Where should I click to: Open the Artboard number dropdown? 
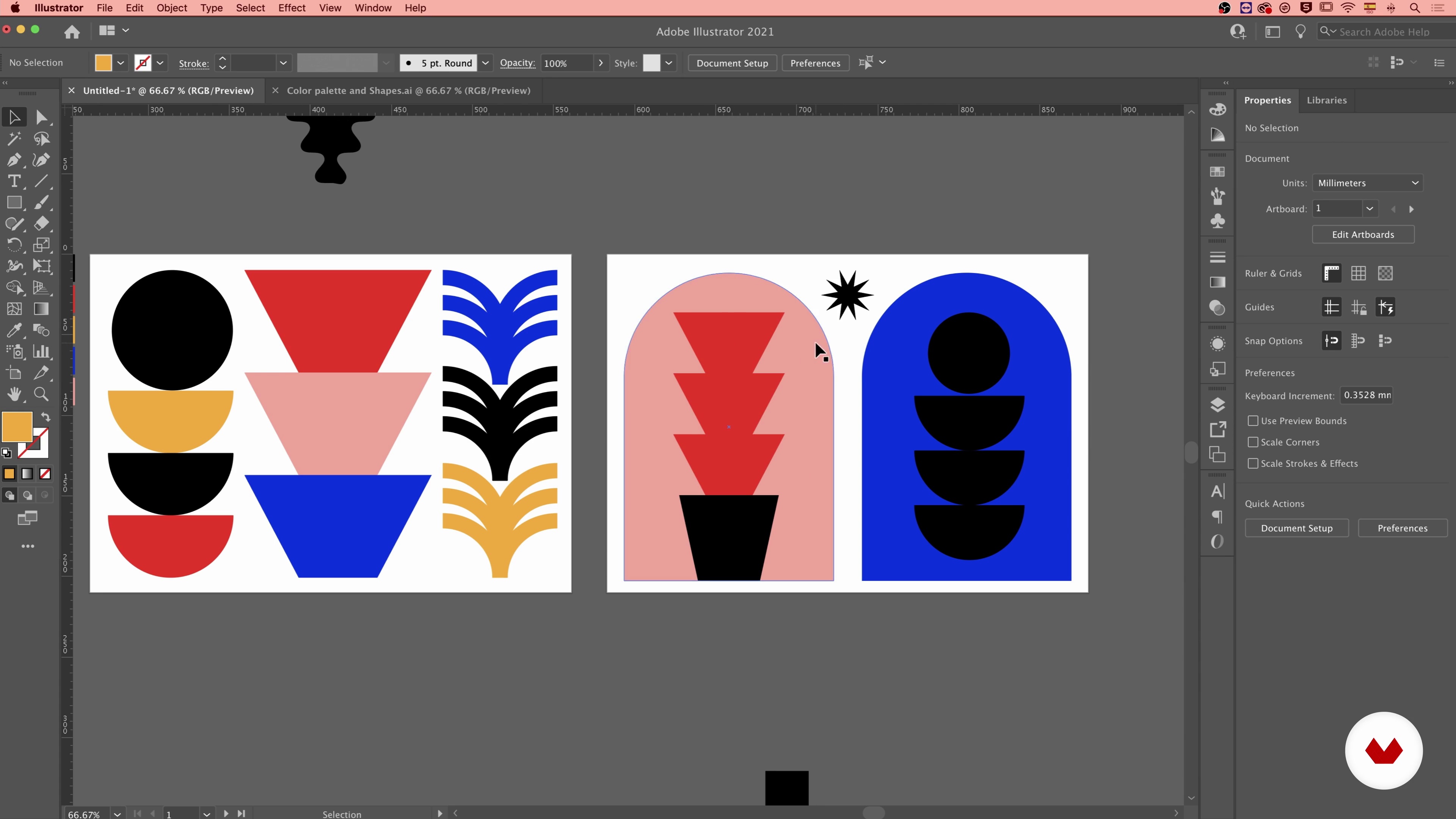1369,209
